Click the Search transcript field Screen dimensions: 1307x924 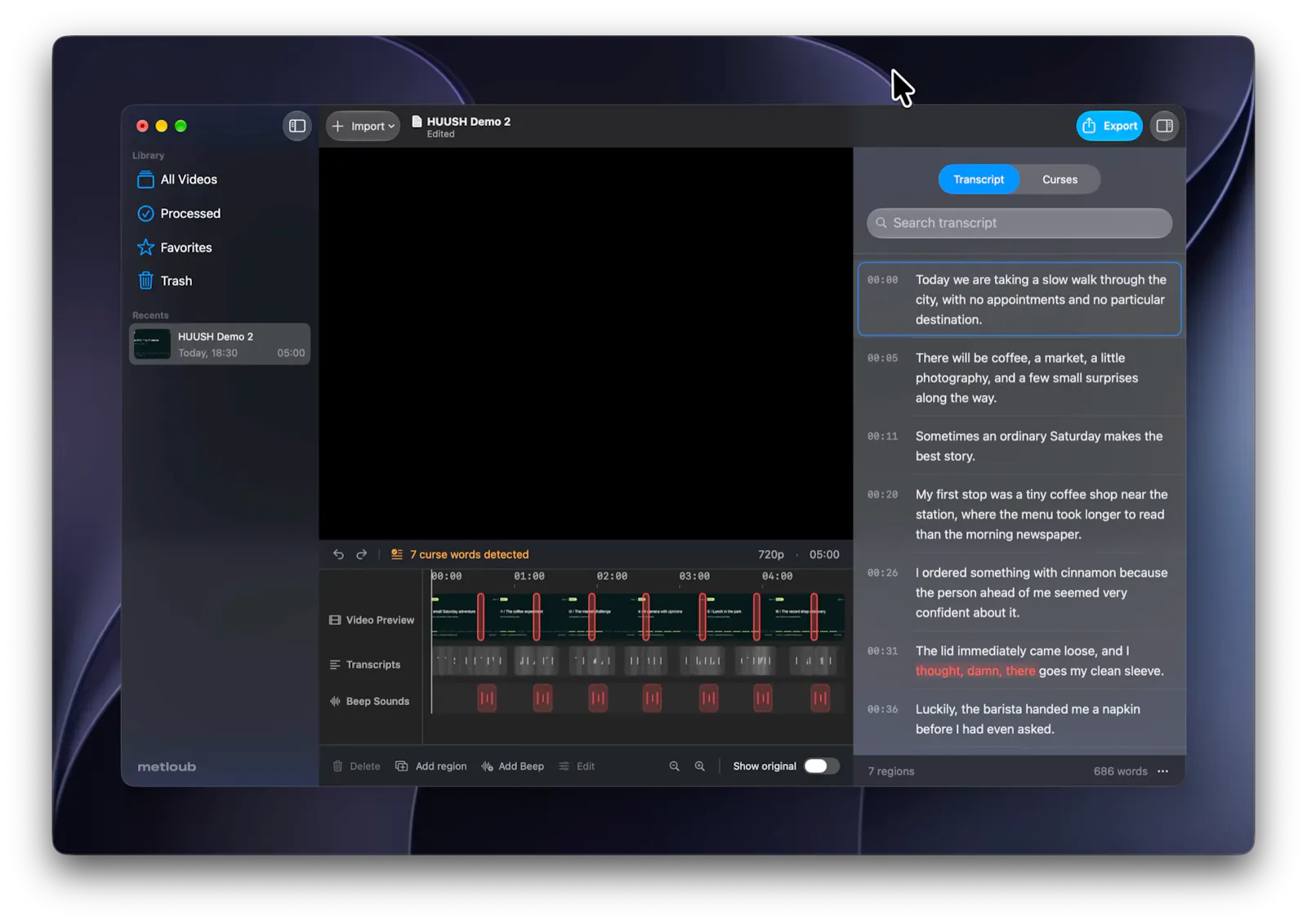coord(1019,223)
